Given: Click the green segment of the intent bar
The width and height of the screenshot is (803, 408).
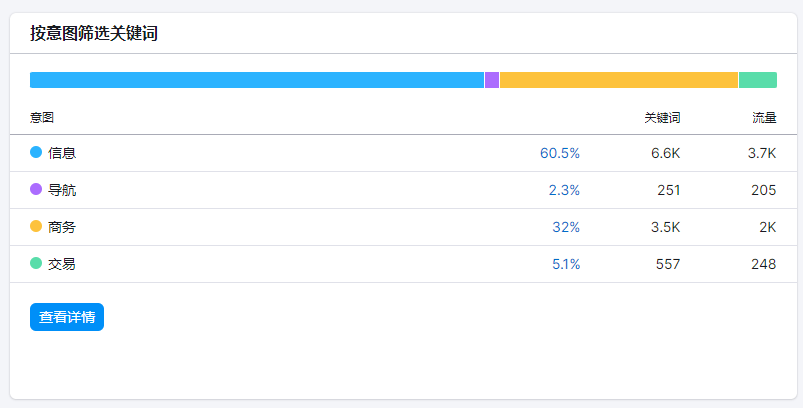Looking at the screenshot, I should 758,80.
